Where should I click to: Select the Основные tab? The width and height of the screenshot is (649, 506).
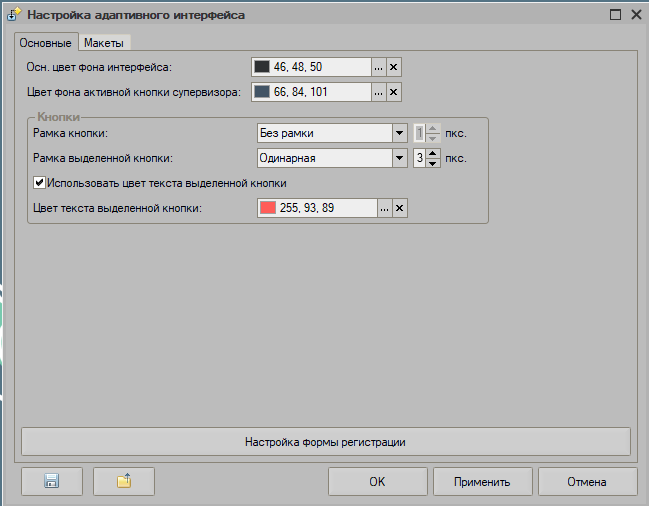pos(45,43)
